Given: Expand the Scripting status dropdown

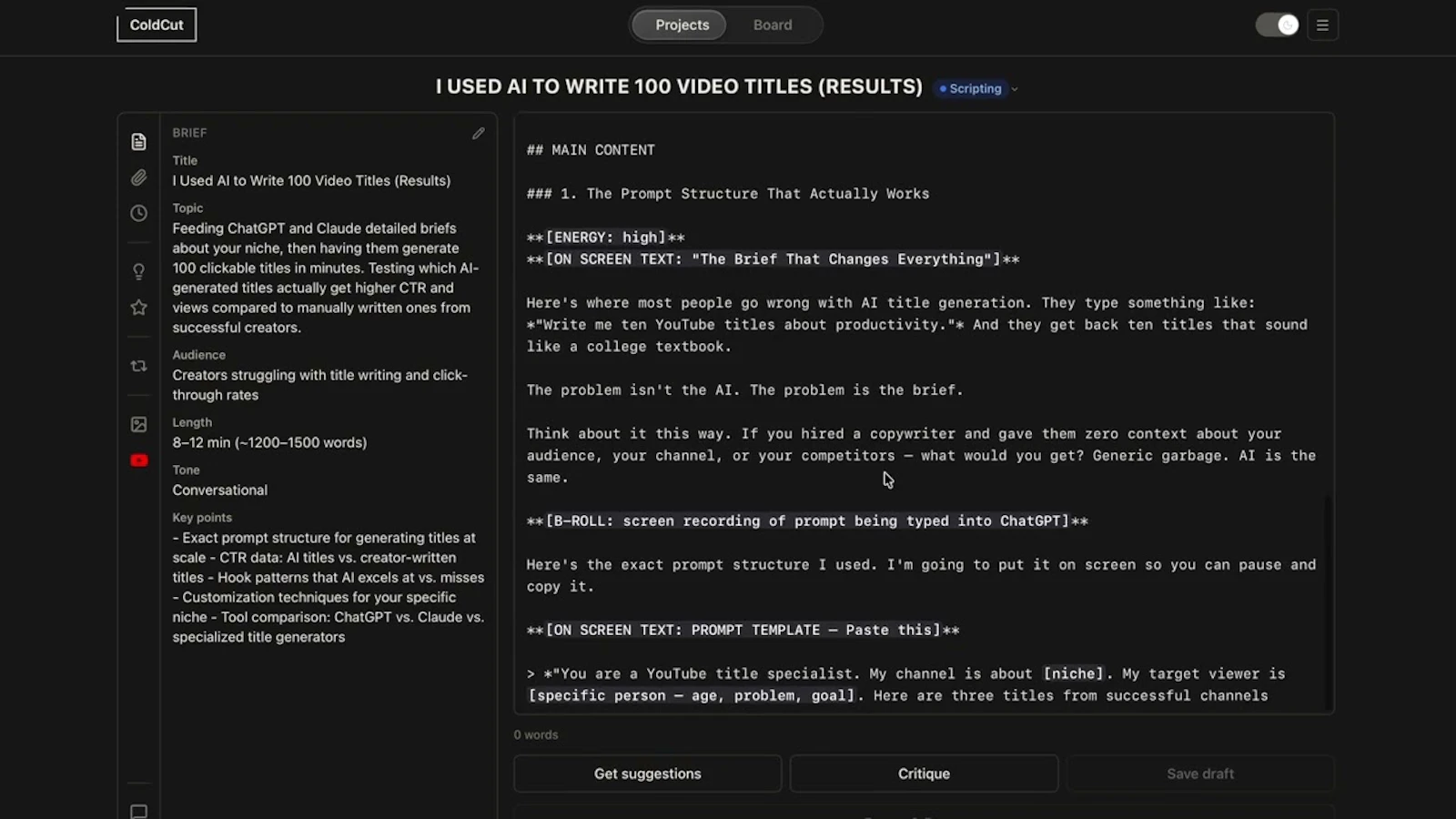Looking at the screenshot, I should point(978,88).
